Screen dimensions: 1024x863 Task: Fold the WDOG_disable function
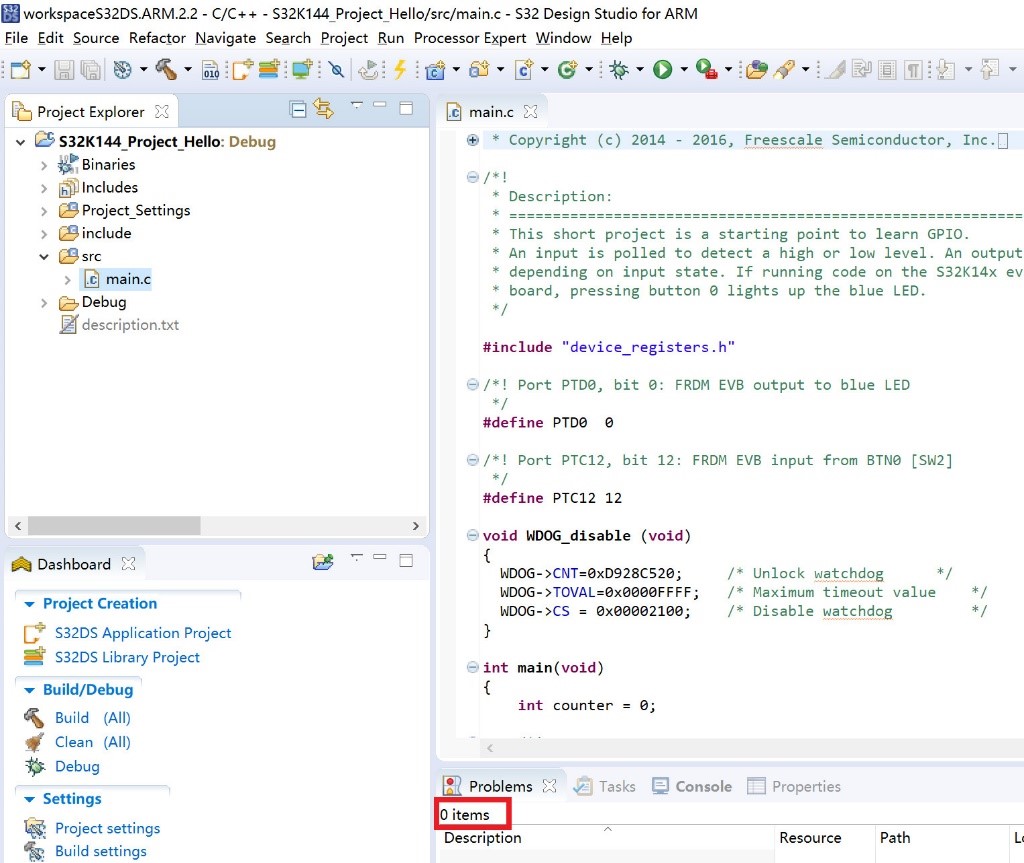tap(473, 536)
